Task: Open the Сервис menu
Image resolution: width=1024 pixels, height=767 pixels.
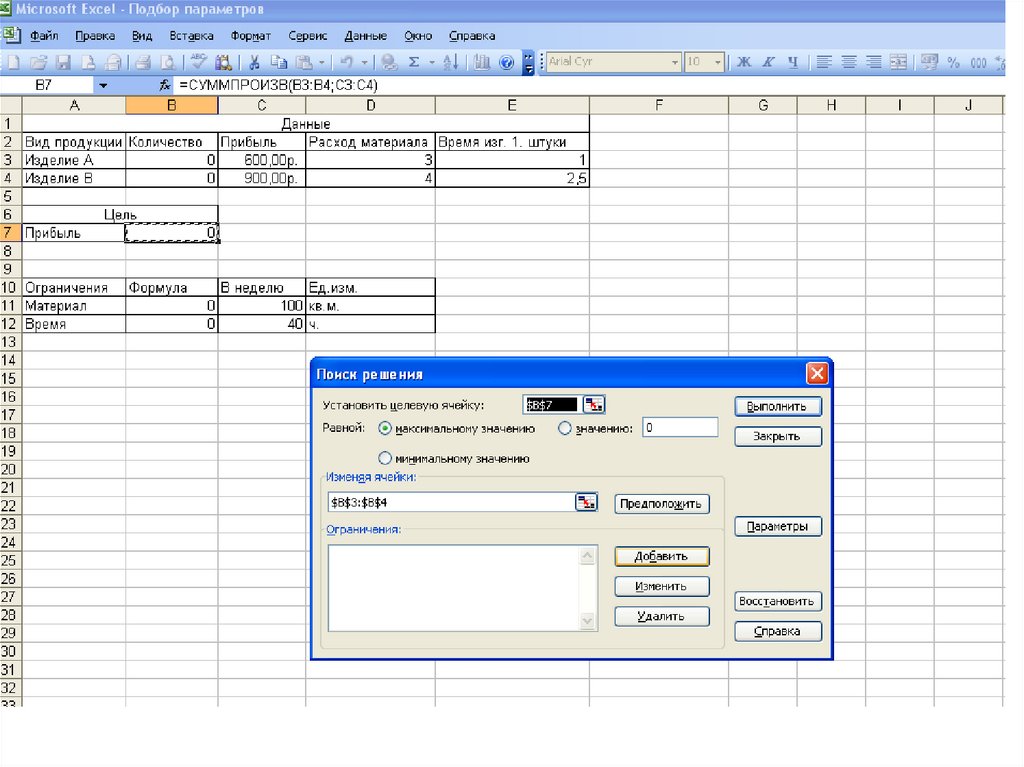Action: [307, 36]
